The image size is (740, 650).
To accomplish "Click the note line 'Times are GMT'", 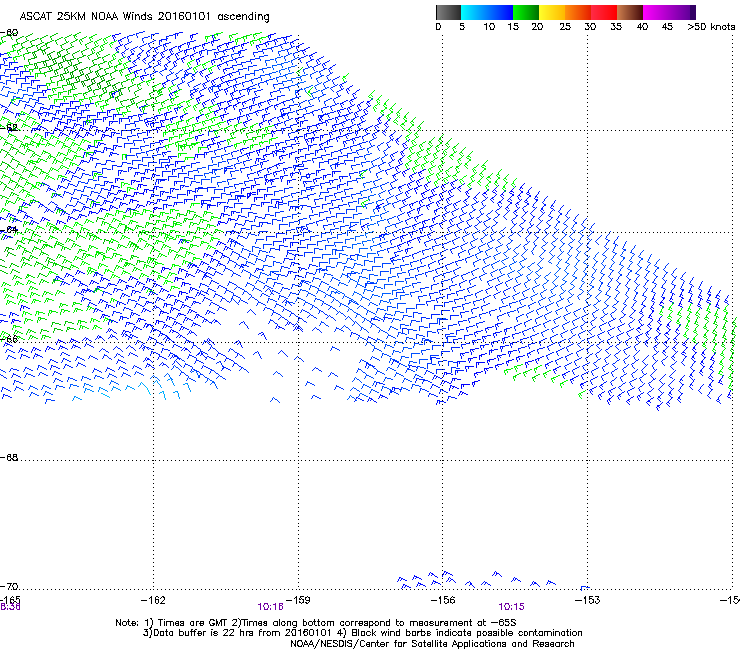I will click(x=193, y=623).
